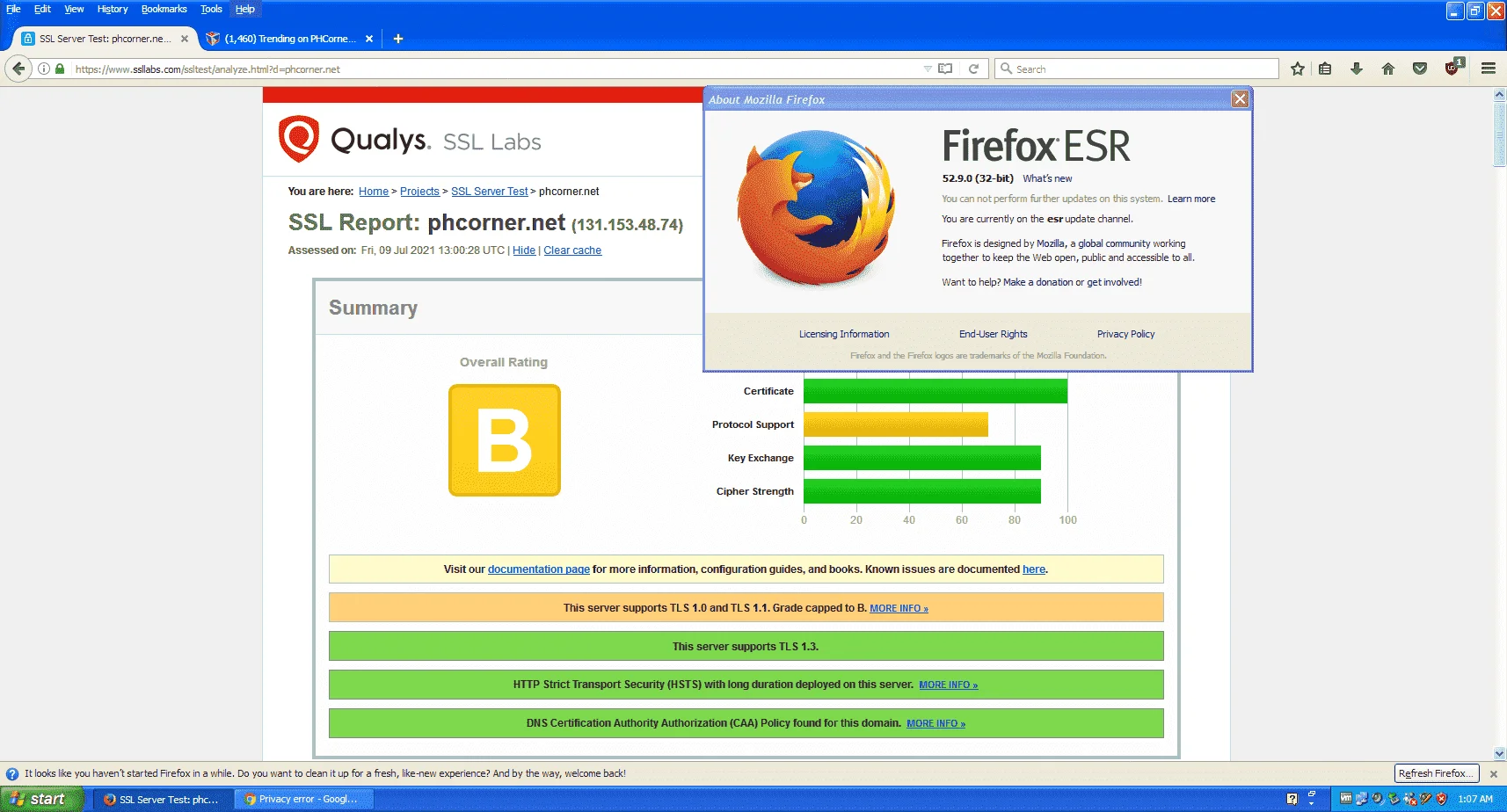1507x812 pixels.
Task: Open the documentation page link
Action: tap(539, 569)
